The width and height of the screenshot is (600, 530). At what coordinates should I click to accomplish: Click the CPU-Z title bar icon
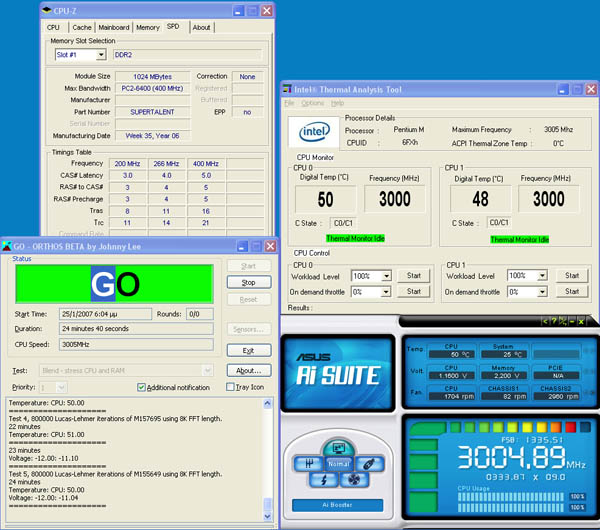[47, 11]
